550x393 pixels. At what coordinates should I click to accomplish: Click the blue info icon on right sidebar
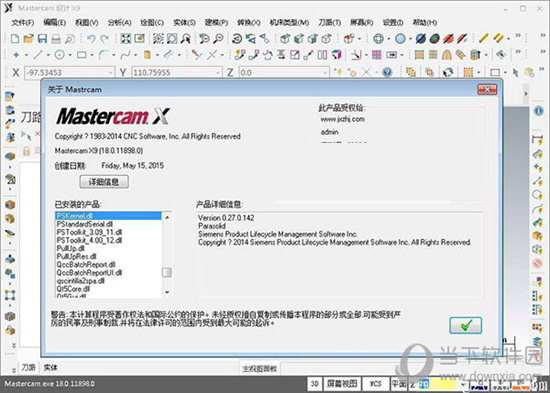tap(539, 111)
